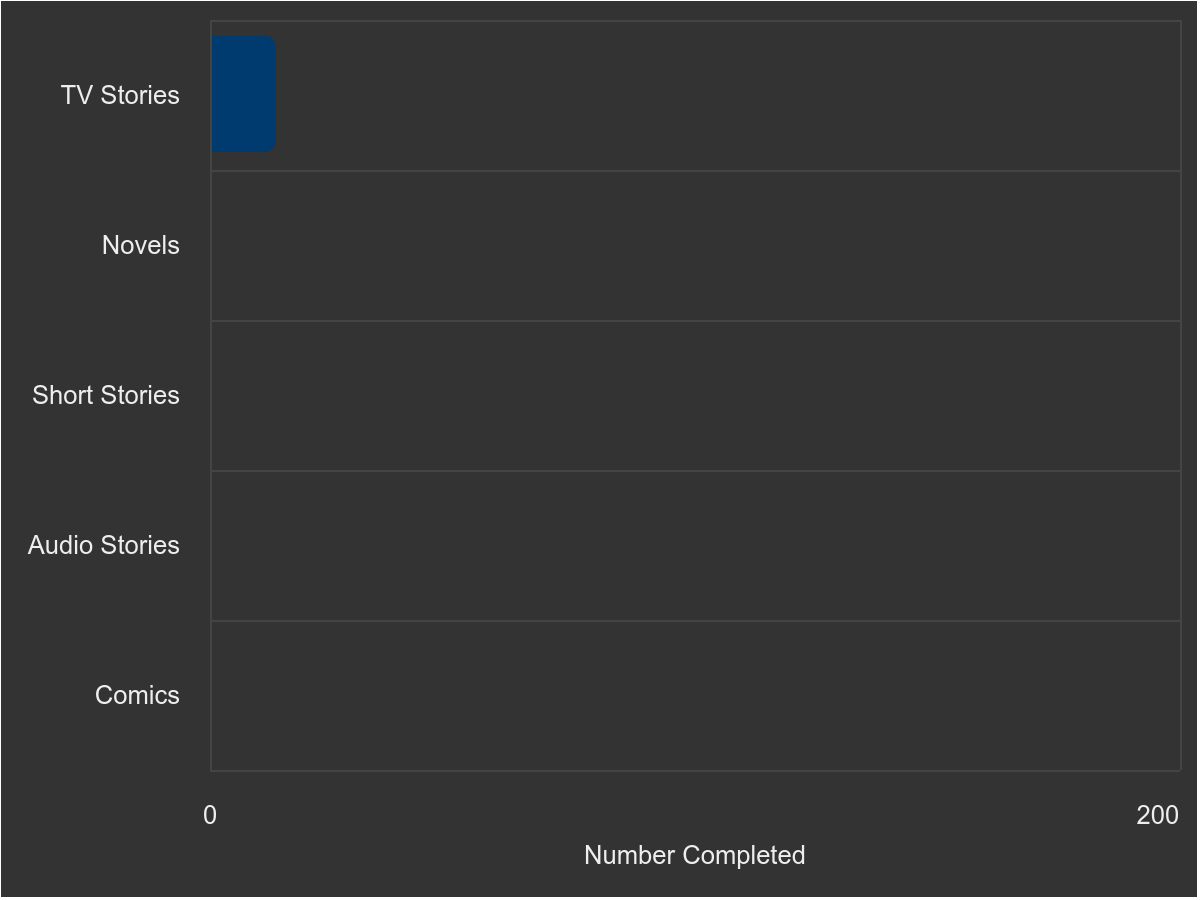Click the empty Short Stories chart row

click(x=696, y=396)
